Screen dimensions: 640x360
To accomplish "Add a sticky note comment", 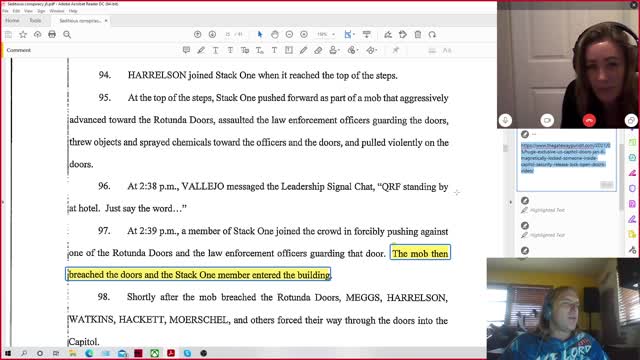I will [x=186, y=50].
